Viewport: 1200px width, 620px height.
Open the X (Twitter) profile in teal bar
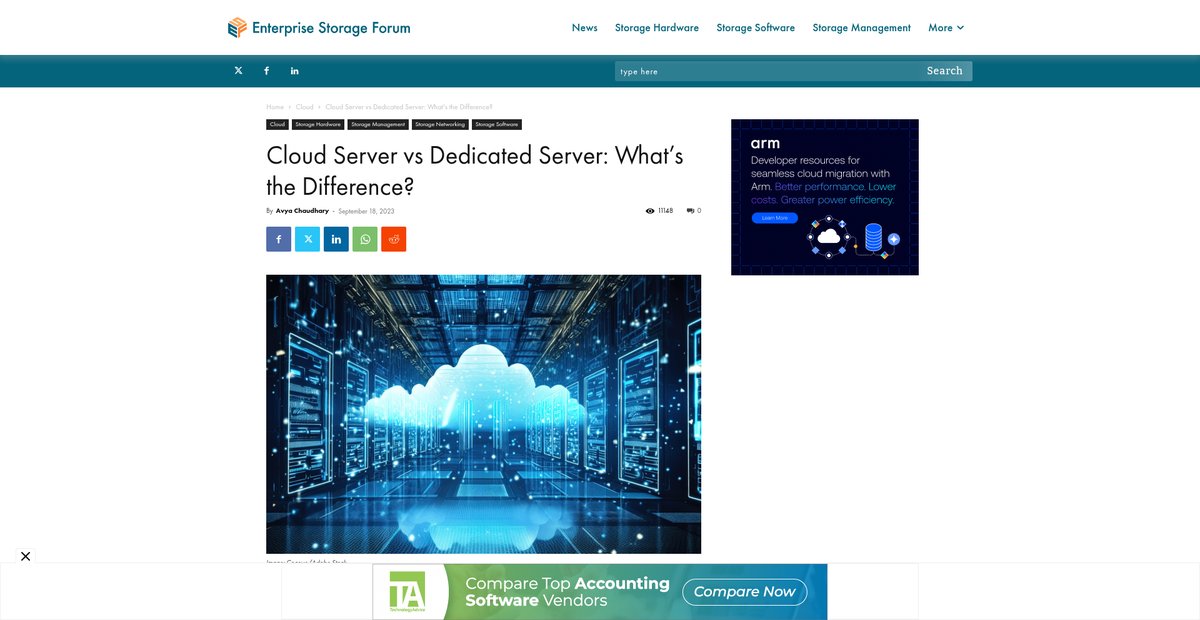[x=238, y=71]
